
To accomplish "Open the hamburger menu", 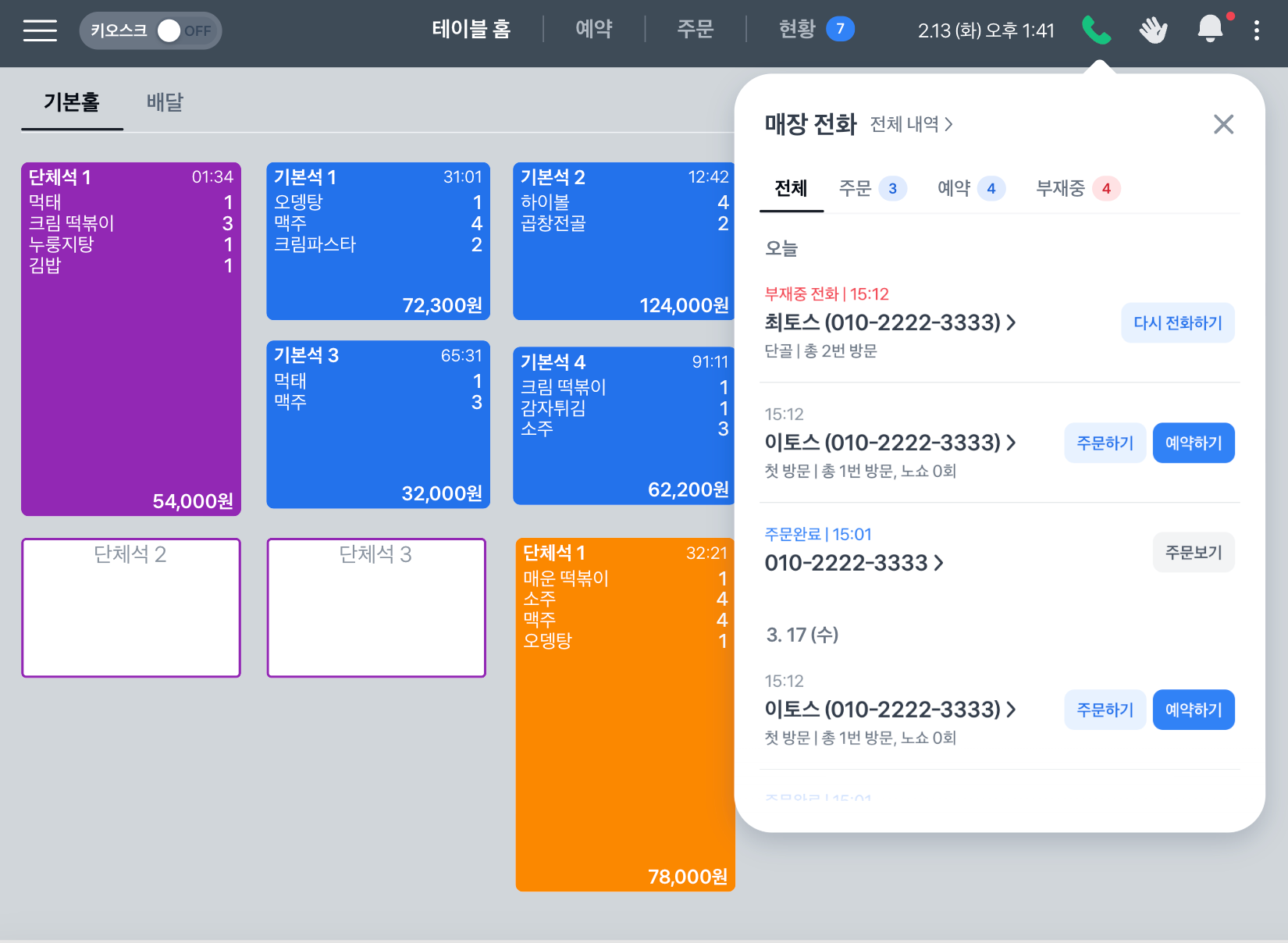I will click(x=40, y=30).
